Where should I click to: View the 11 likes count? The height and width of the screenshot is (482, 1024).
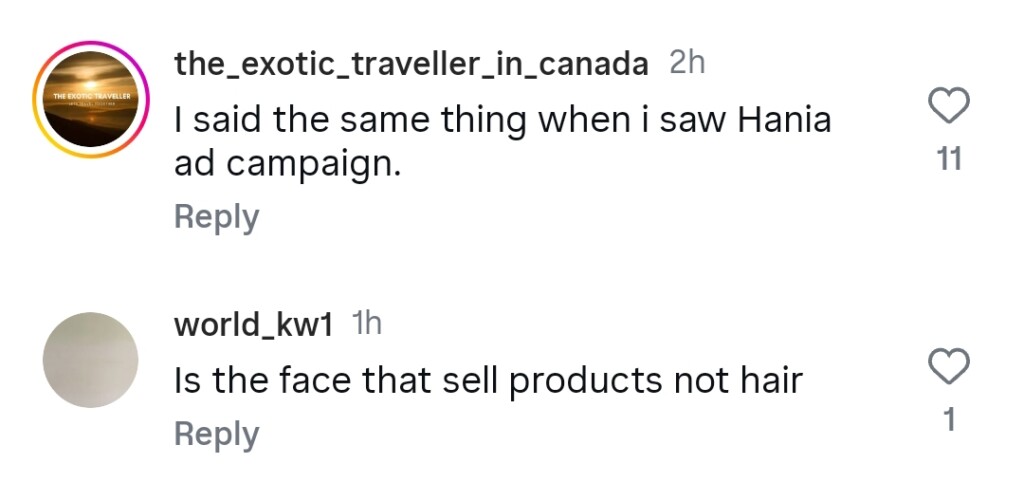[x=950, y=158]
